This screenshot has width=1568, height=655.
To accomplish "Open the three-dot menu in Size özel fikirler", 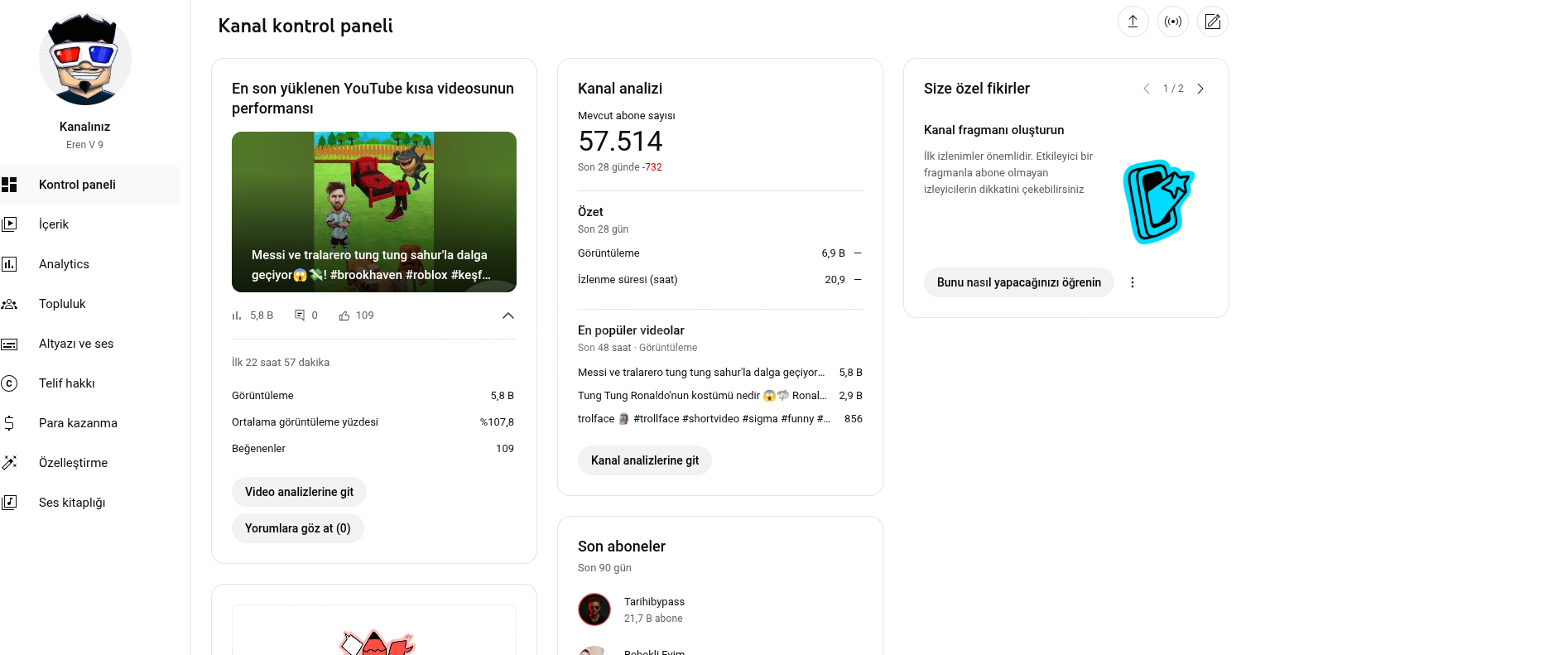I will click(1133, 282).
